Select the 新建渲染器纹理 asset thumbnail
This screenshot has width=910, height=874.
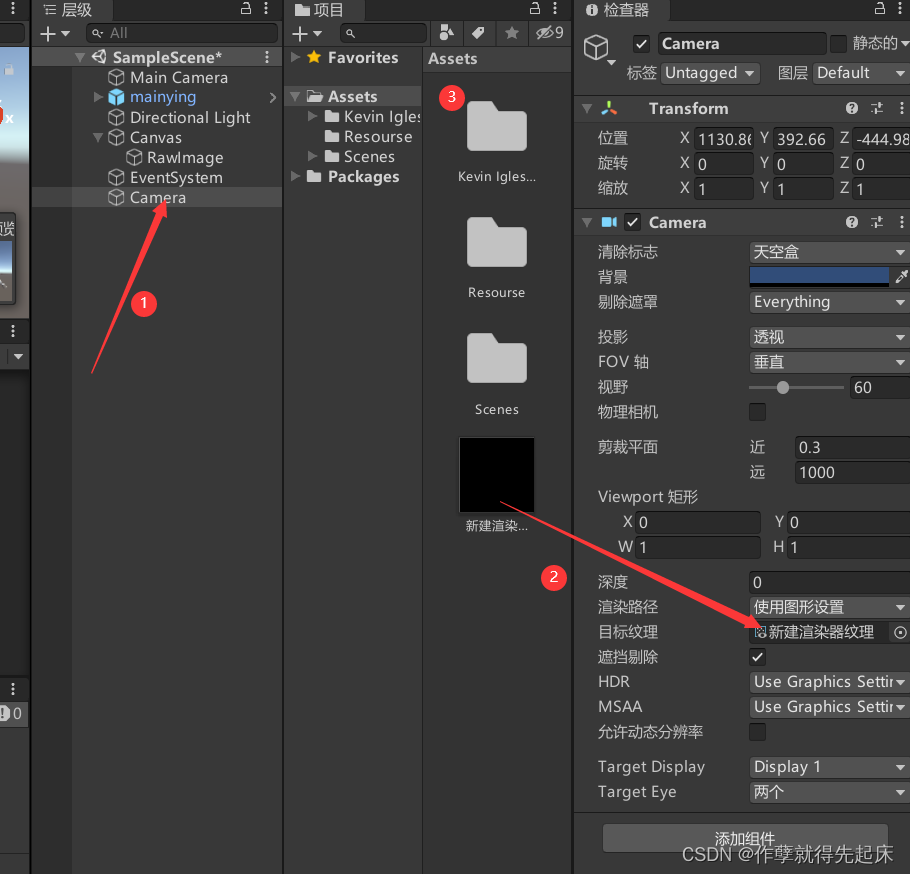[496, 474]
